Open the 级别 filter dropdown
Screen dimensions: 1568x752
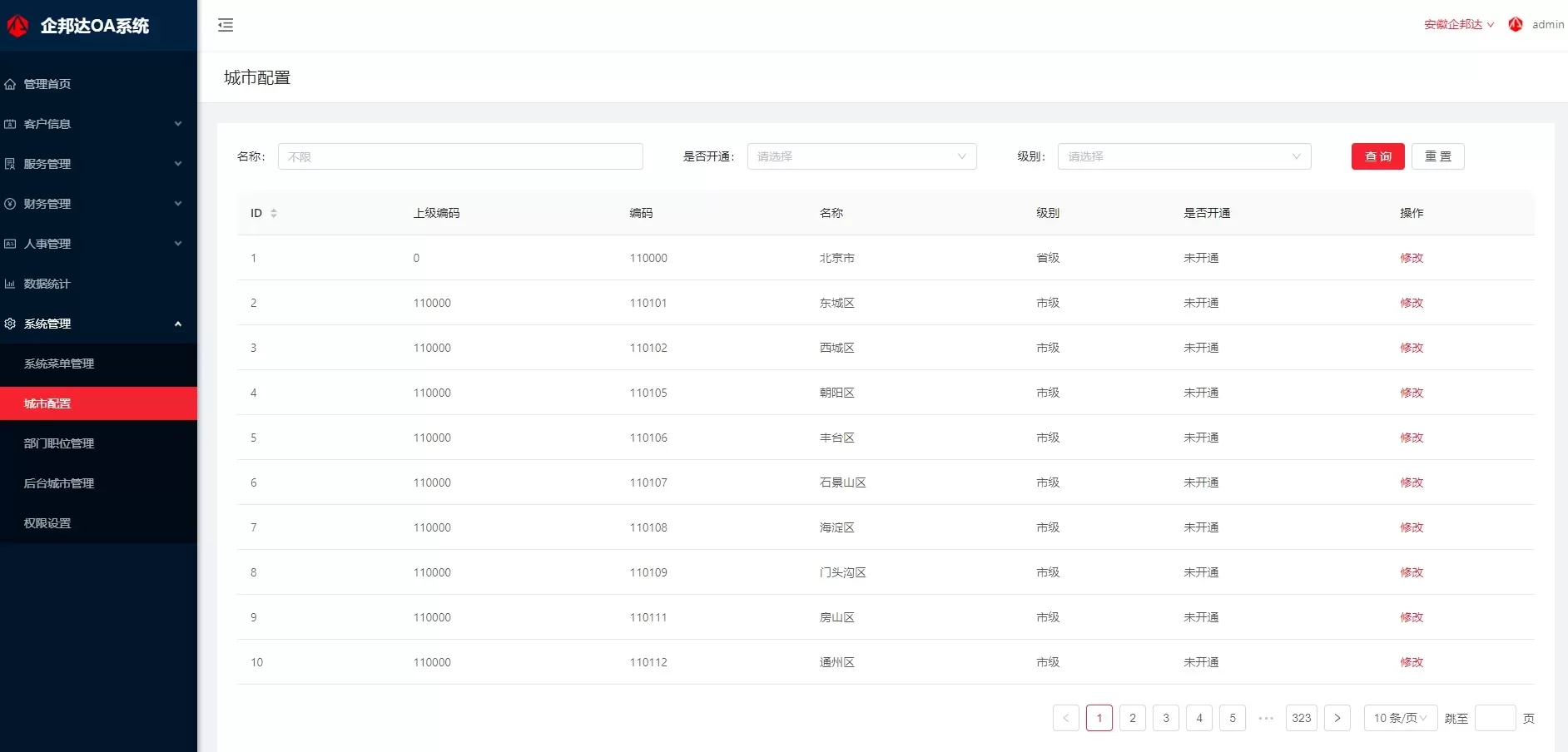click(1183, 156)
